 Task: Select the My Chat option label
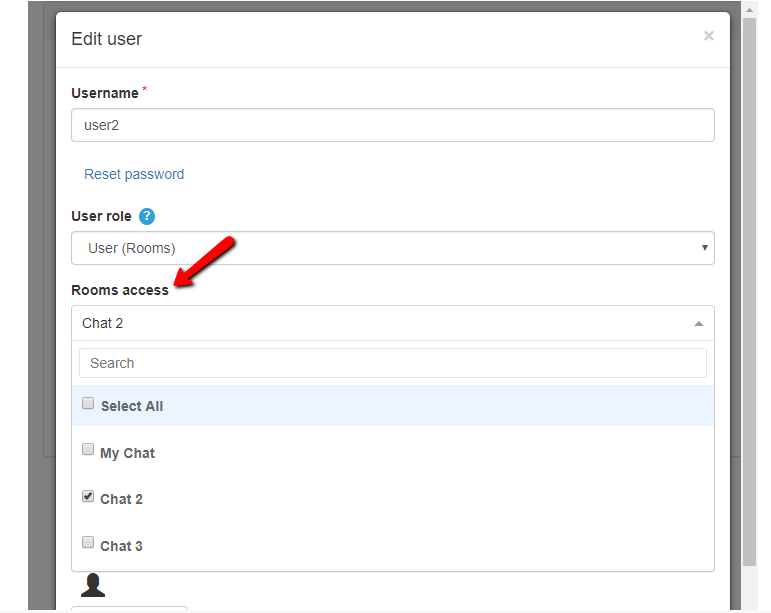tap(127, 453)
